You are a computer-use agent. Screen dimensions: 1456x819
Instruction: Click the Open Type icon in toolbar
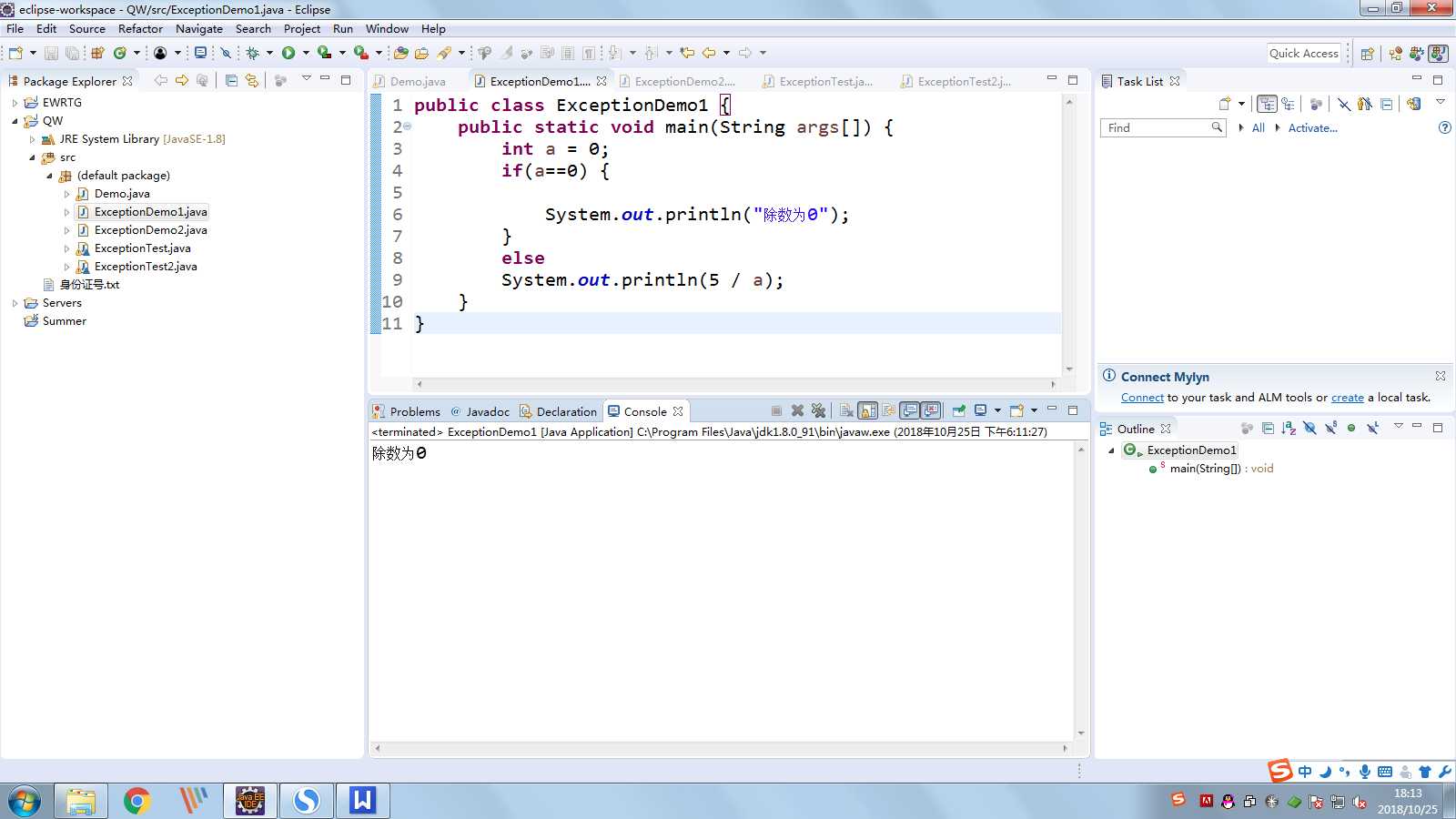coord(401,53)
